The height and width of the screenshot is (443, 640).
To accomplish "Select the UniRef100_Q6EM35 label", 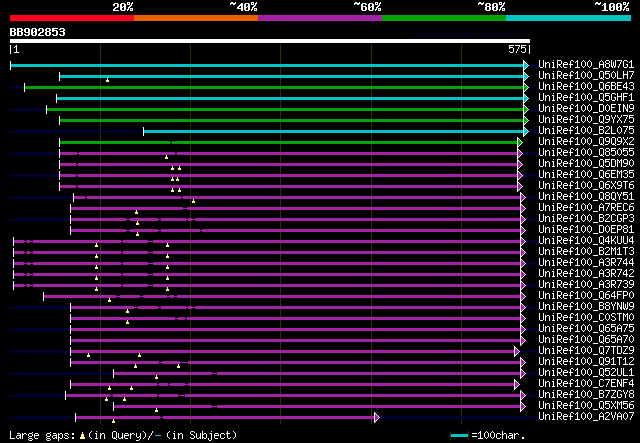I will 586,175.
